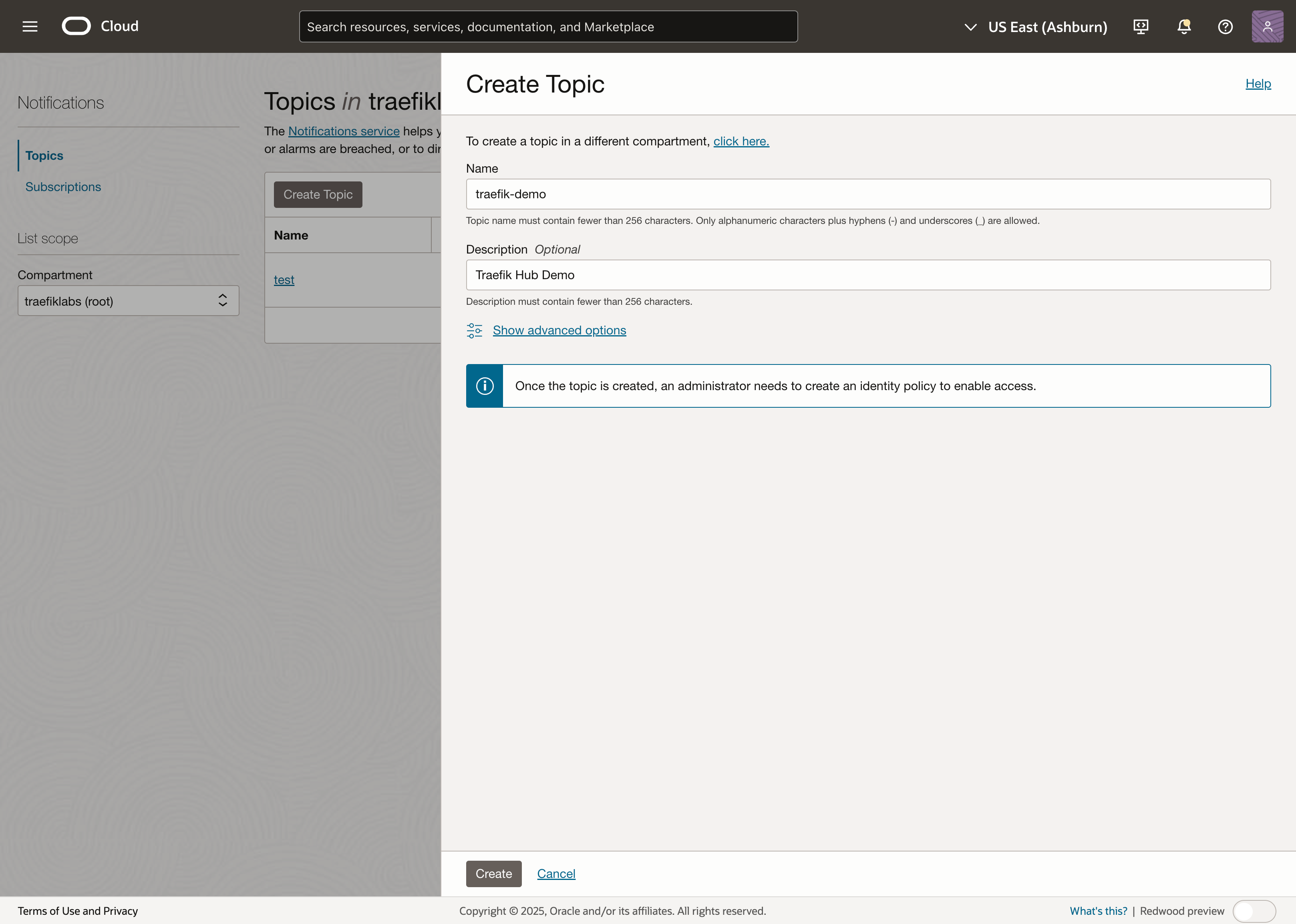This screenshot has width=1296, height=924.
Task: Toggle the Redwood preview switch
Action: pos(1254,911)
